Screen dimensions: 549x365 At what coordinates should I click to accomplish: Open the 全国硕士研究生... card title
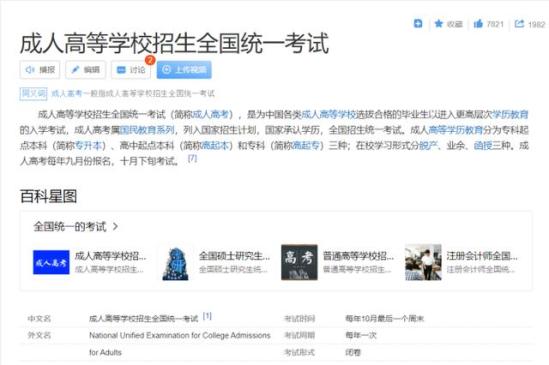(x=235, y=256)
